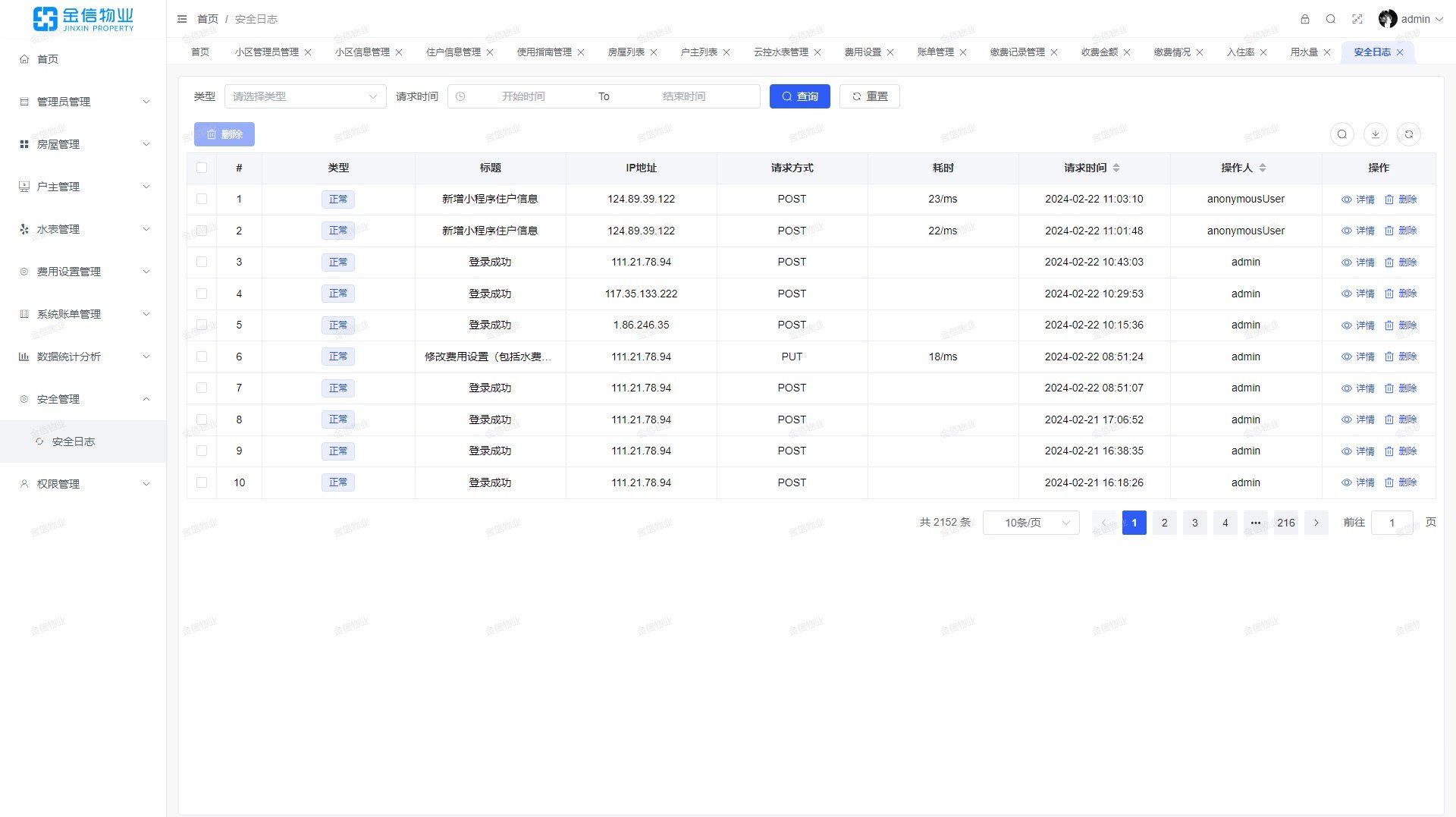This screenshot has width=1456, height=817.
Task: Click the sidebar collapse hamburger icon
Action: click(182, 19)
